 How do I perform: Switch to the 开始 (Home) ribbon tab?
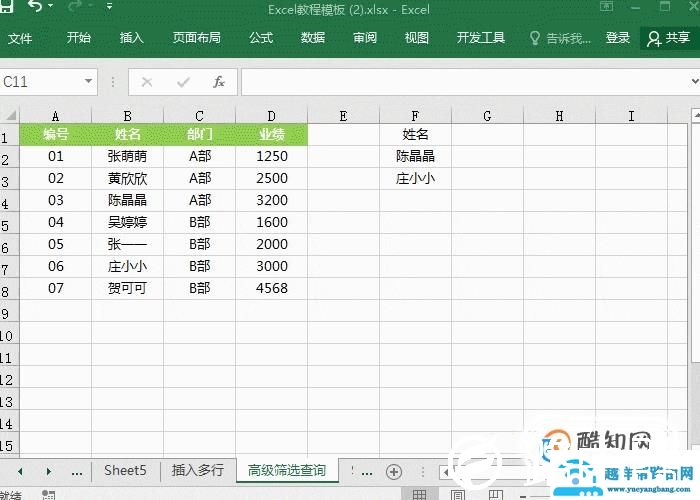click(x=79, y=38)
